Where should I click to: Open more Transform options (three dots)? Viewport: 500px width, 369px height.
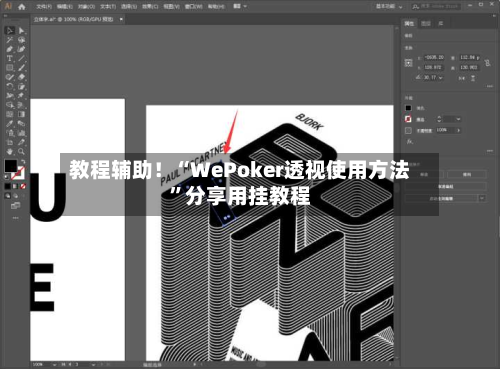(x=489, y=86)
